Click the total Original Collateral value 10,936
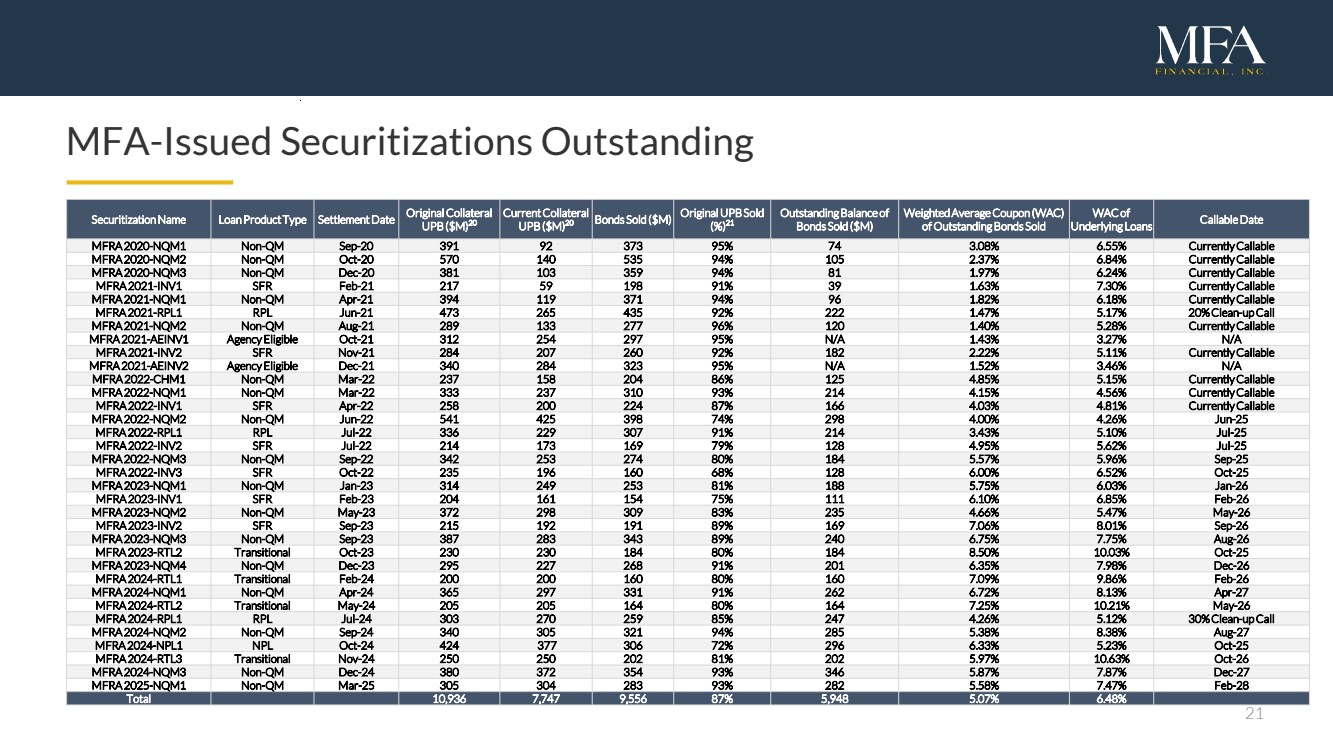Viewport: 1333px width, 749px height. tap(449, 698)
